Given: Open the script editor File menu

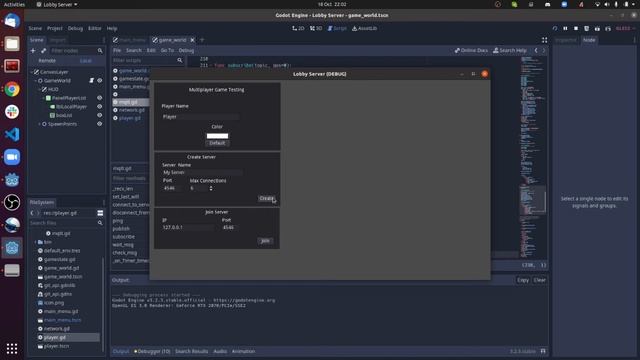Looking at the screenshot, I should (117, 50).
